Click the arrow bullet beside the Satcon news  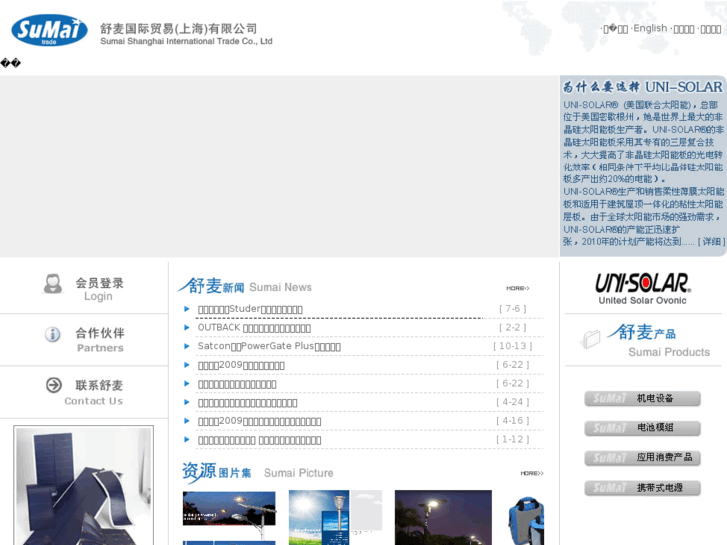pos(187,346)
